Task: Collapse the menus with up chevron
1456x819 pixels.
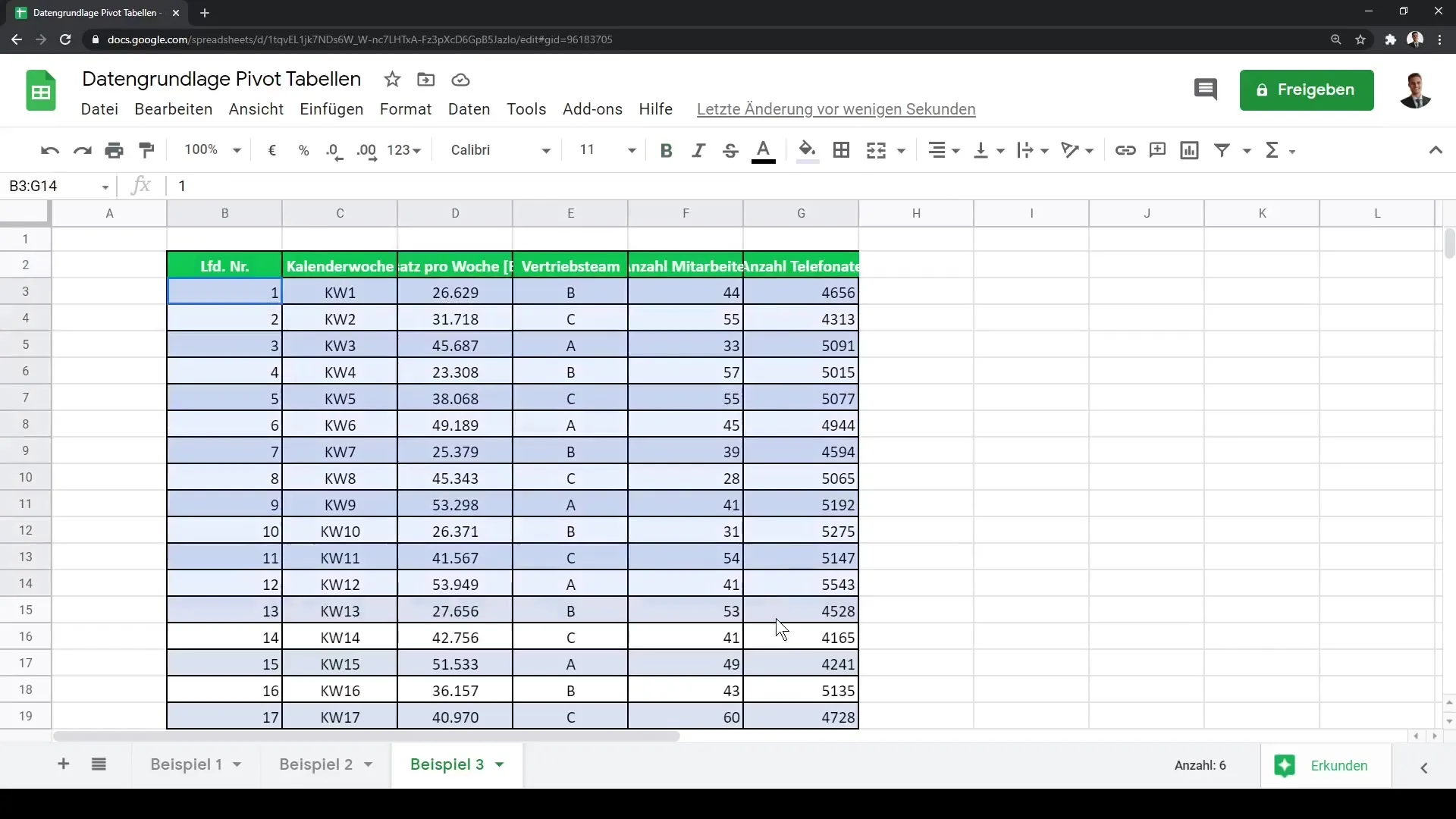Action: [1436, 150]
